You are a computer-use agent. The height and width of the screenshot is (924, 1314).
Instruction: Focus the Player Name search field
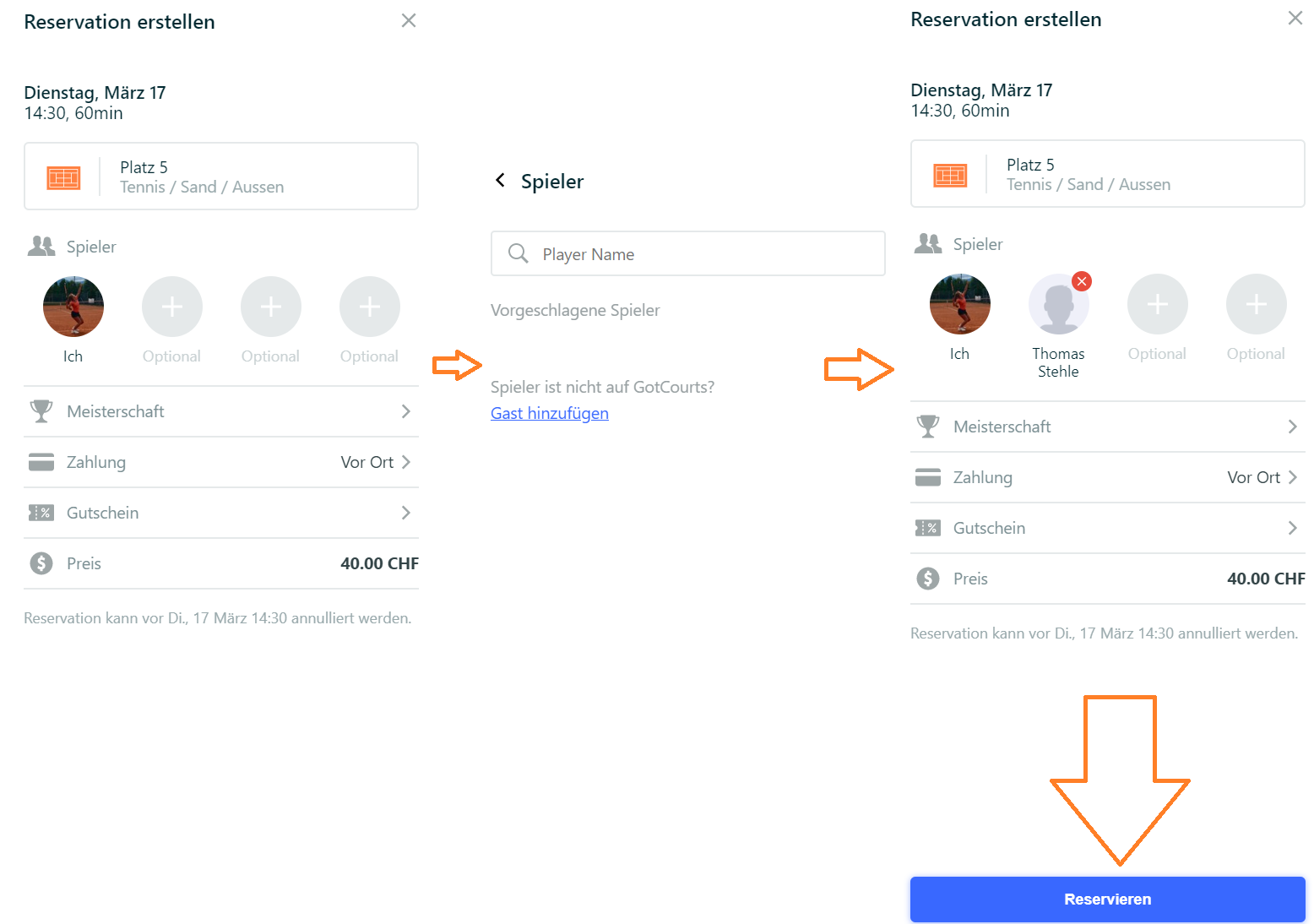pos(688,253)
